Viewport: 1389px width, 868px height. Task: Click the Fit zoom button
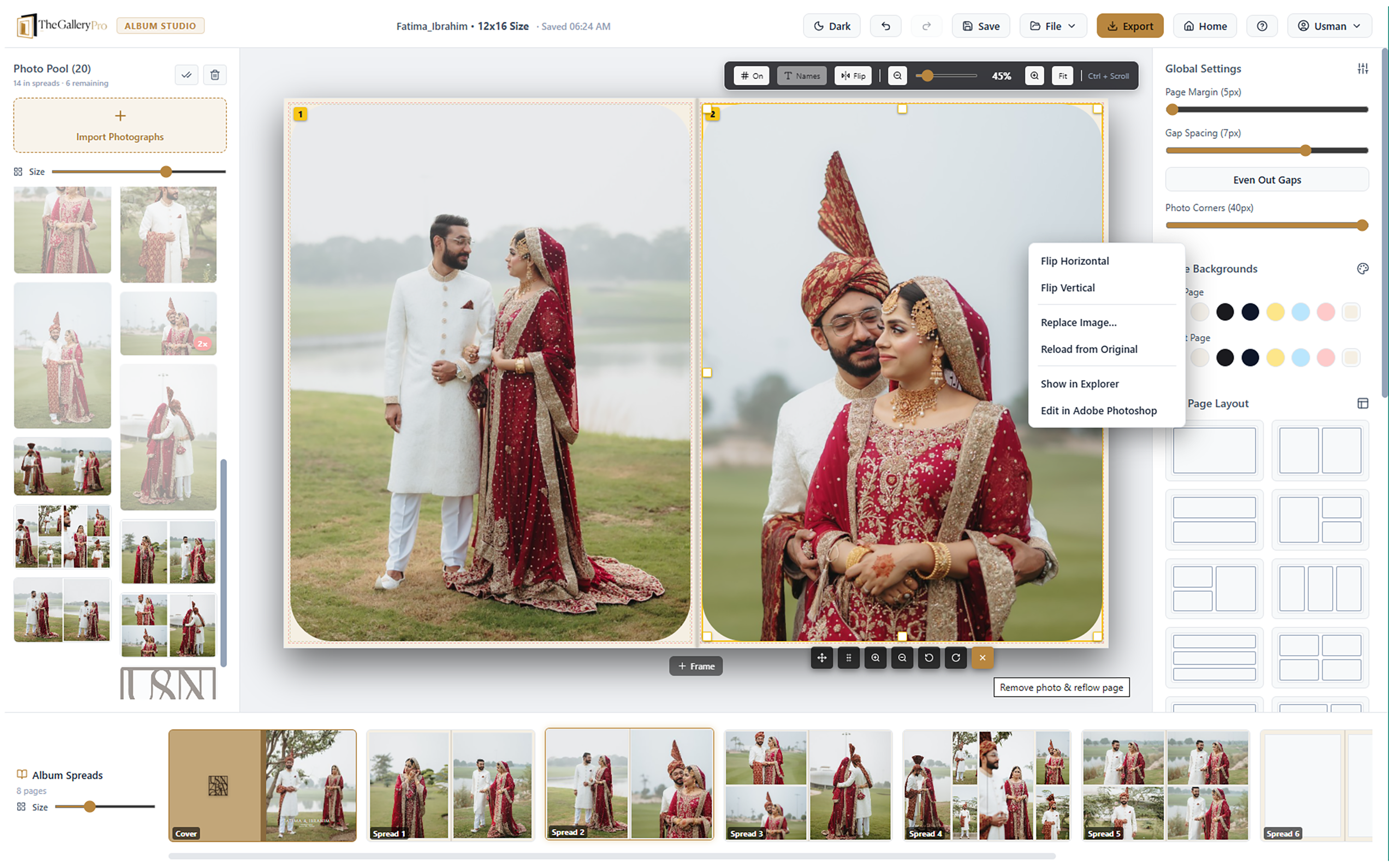[x=1062, y=76]
